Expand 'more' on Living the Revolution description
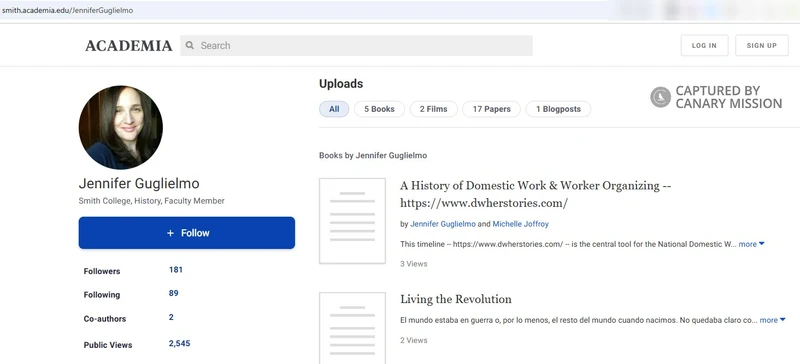The height and width of the screenshot is (364, 800). pyautogui.click(x=772, y=320)
